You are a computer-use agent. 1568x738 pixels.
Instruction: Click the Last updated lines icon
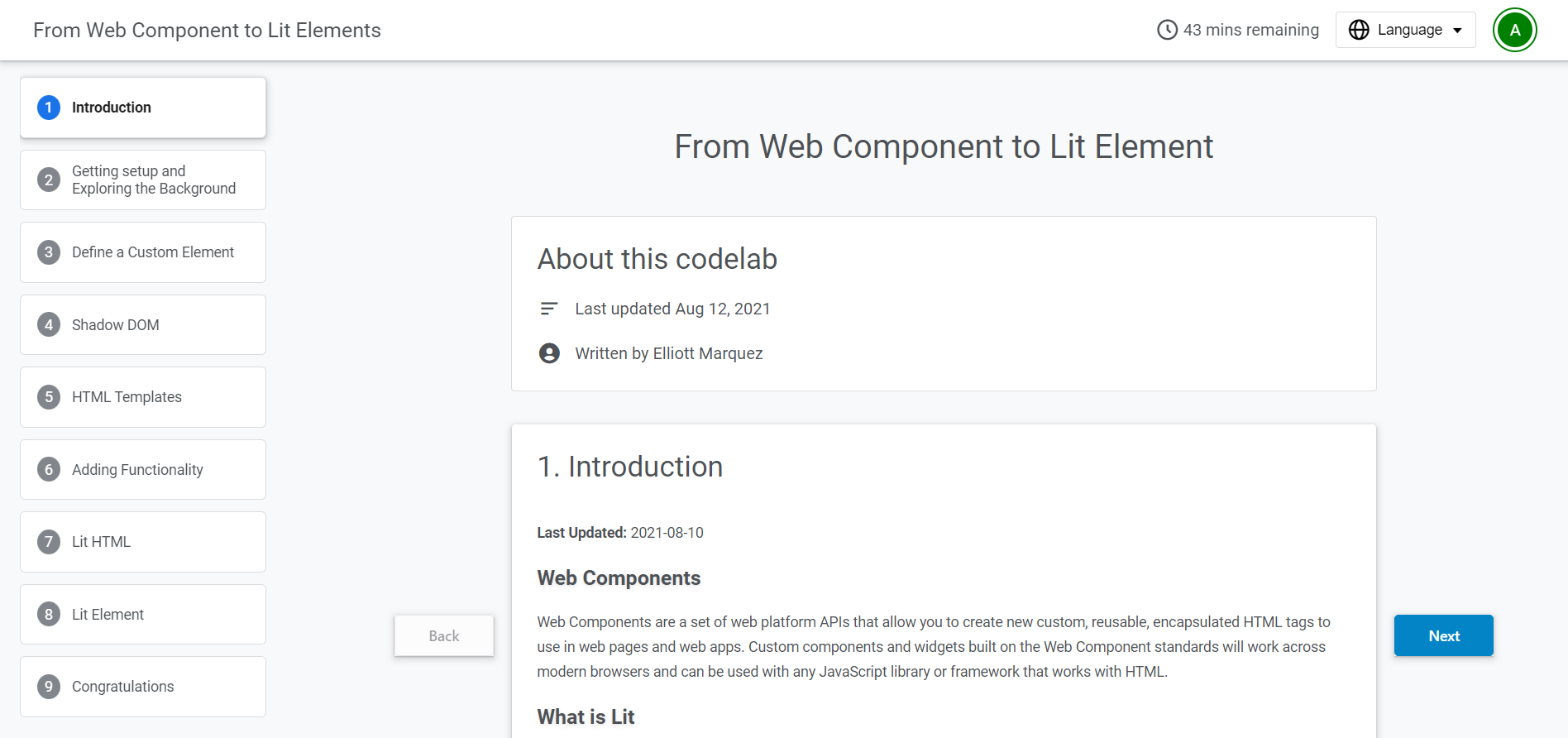549,309
